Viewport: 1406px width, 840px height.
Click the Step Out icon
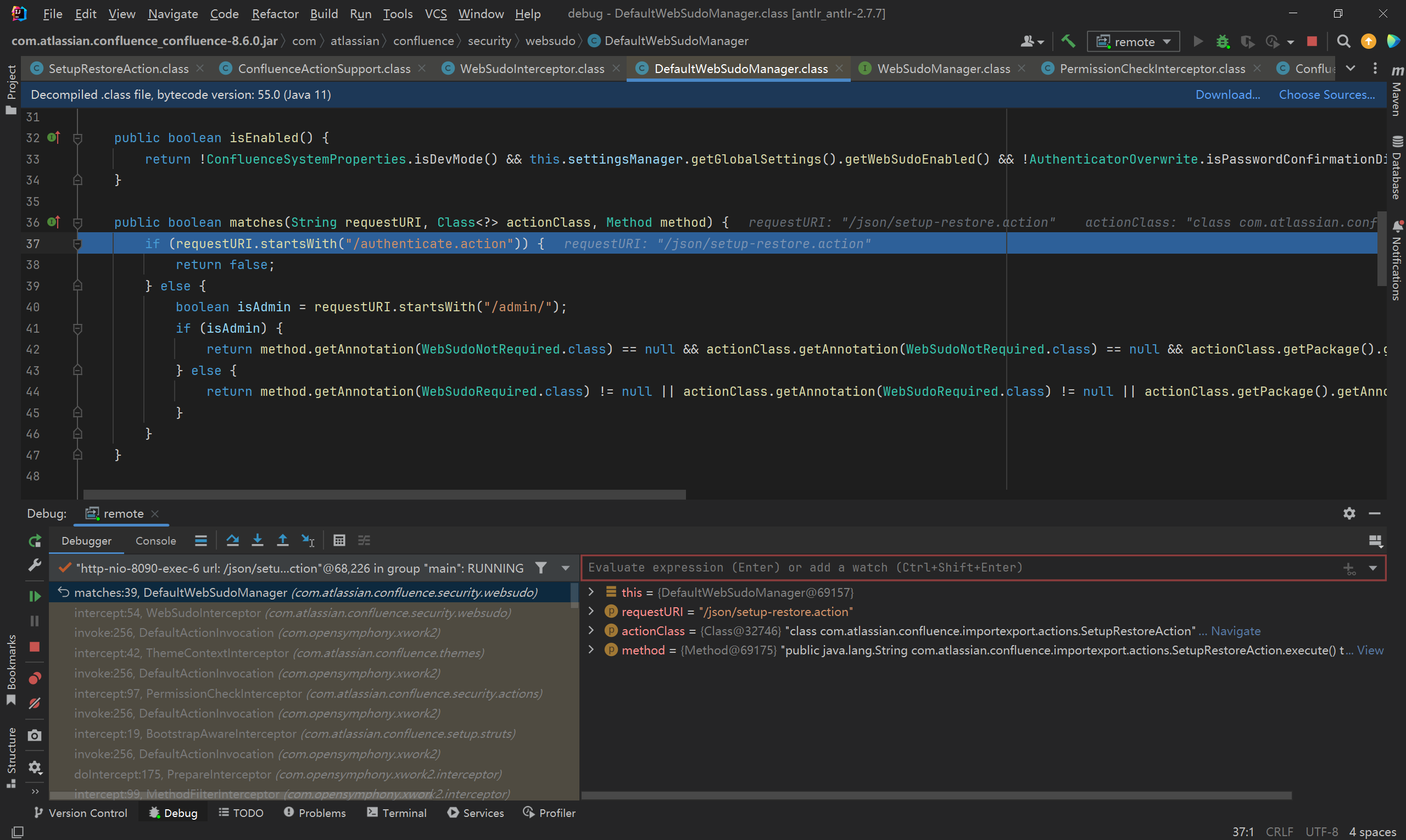point(282,541)
